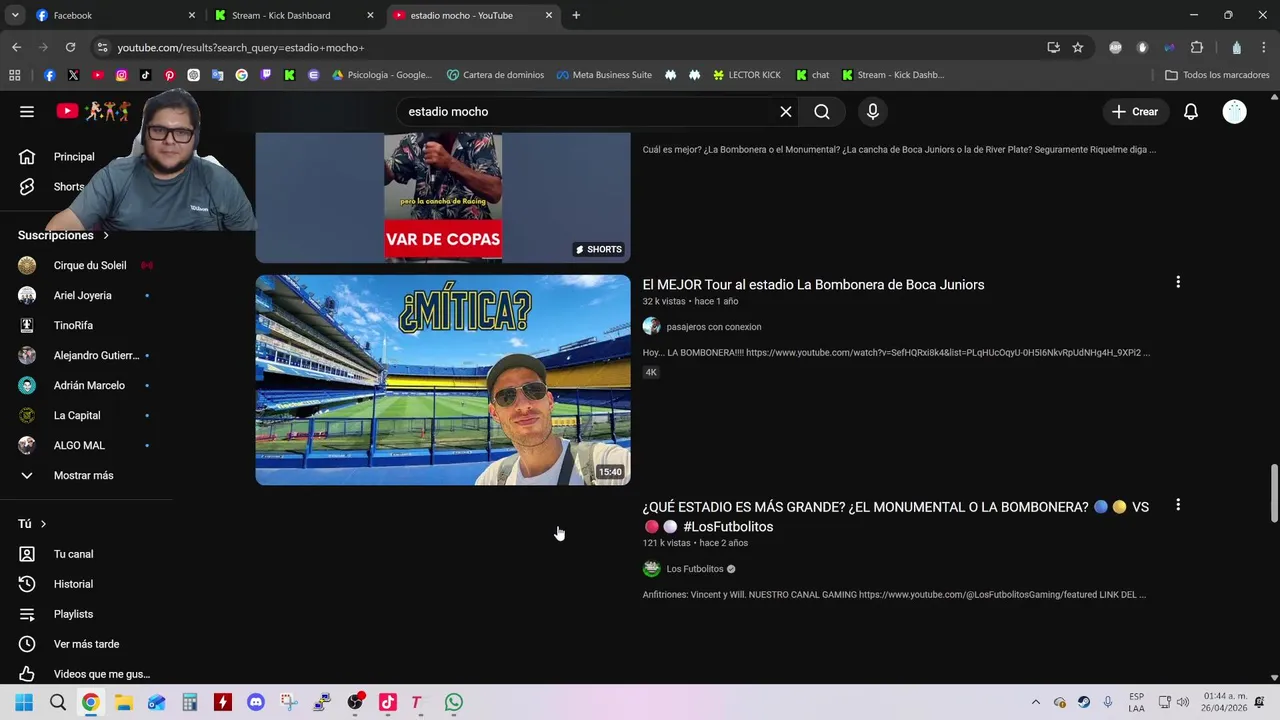The image size is (1280, 720).
Task: Open Calculator from the taskbar
Action: point(190,702)
